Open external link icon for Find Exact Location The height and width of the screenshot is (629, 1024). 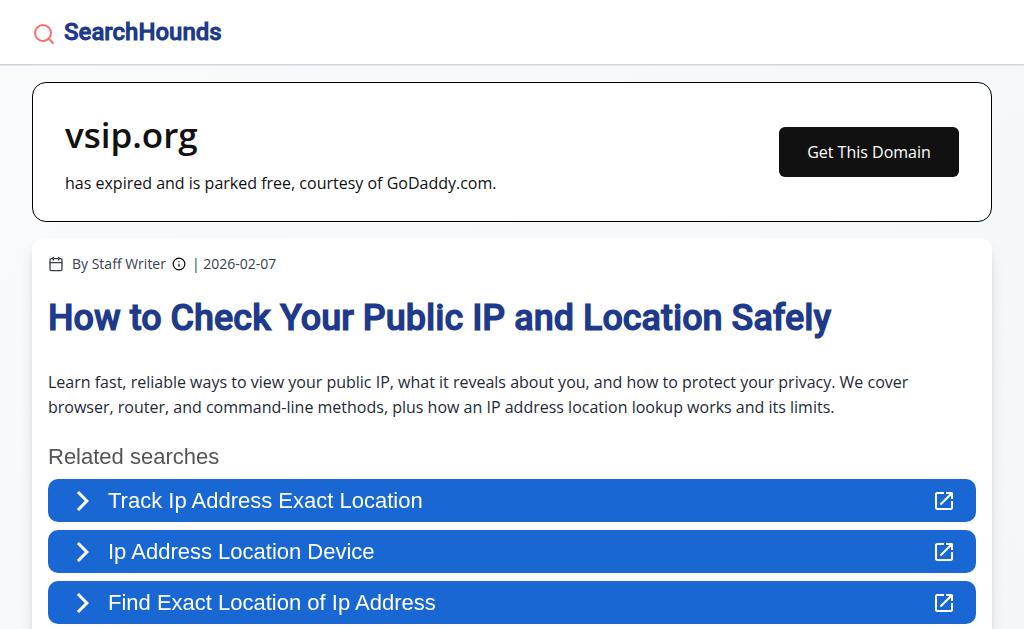click(x=943, y=602)
